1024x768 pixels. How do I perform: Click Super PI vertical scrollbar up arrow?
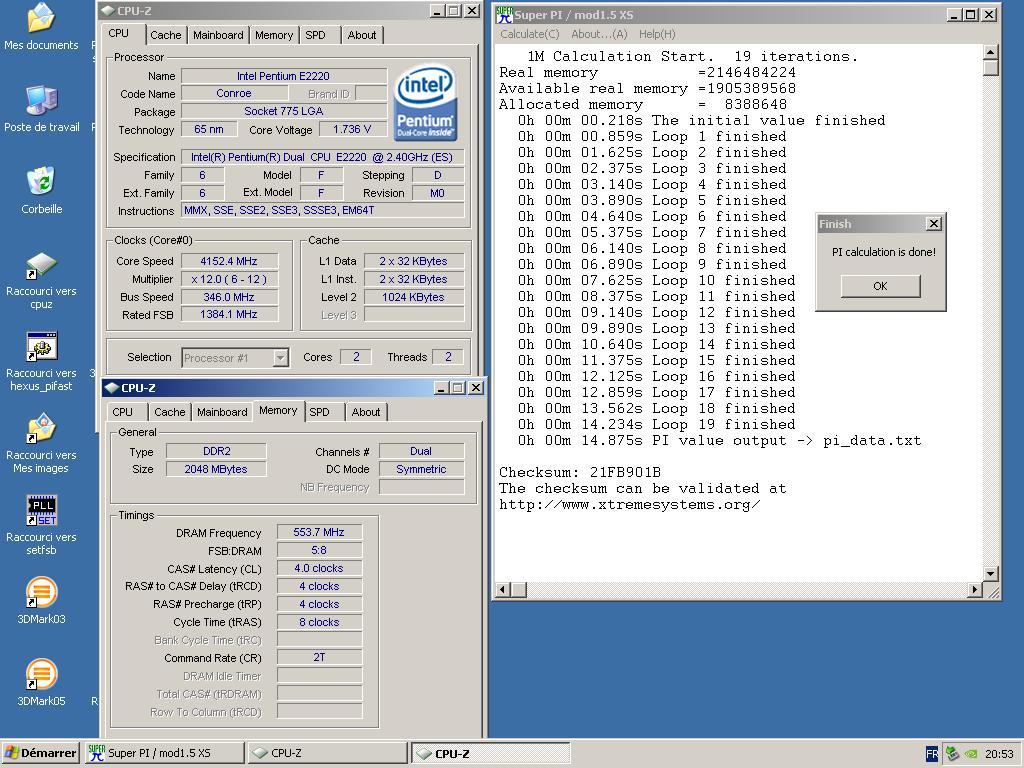[990, 52]
